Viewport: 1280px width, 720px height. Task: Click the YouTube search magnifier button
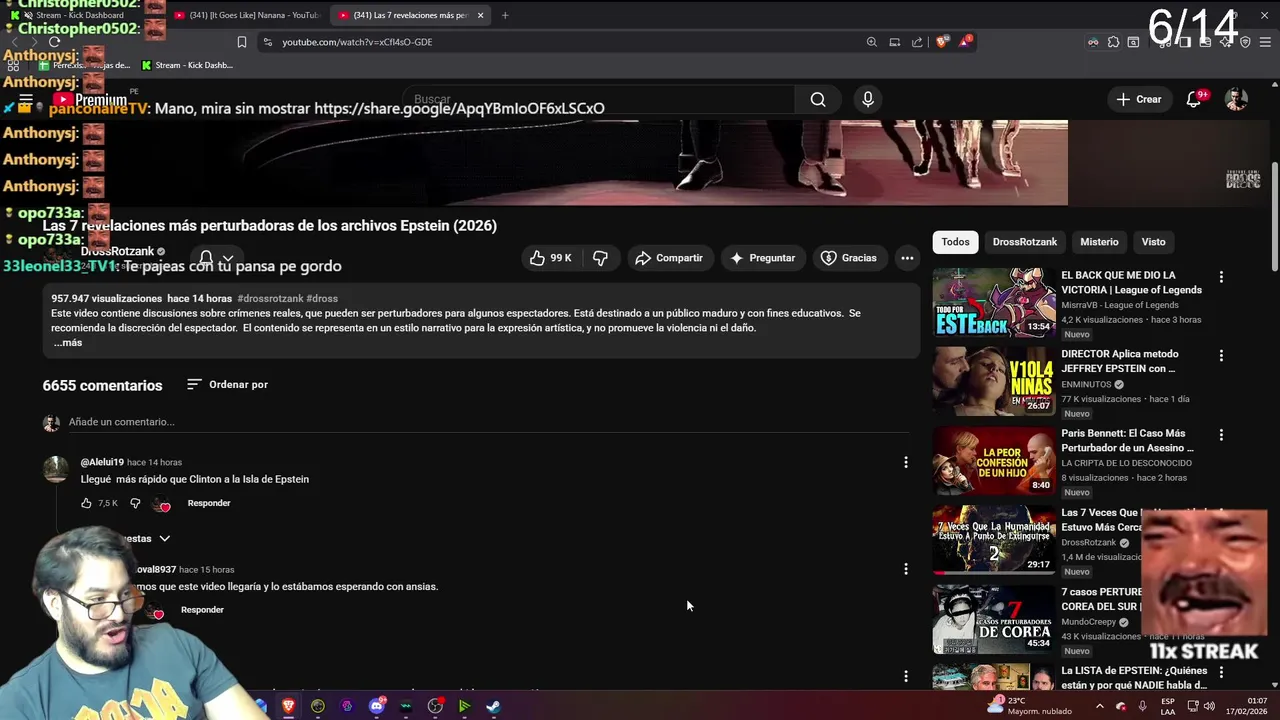818,99
